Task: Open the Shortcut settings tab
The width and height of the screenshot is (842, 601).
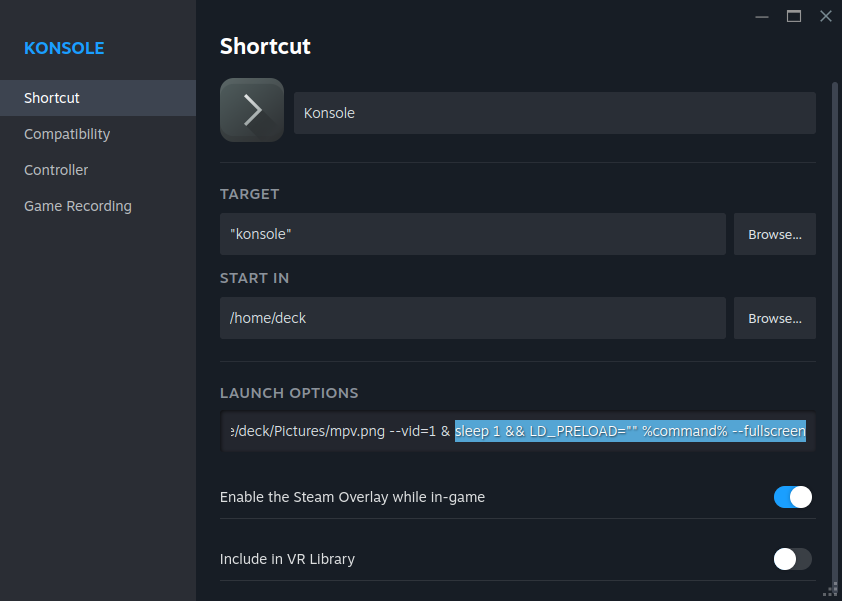Action: (98, 98)
